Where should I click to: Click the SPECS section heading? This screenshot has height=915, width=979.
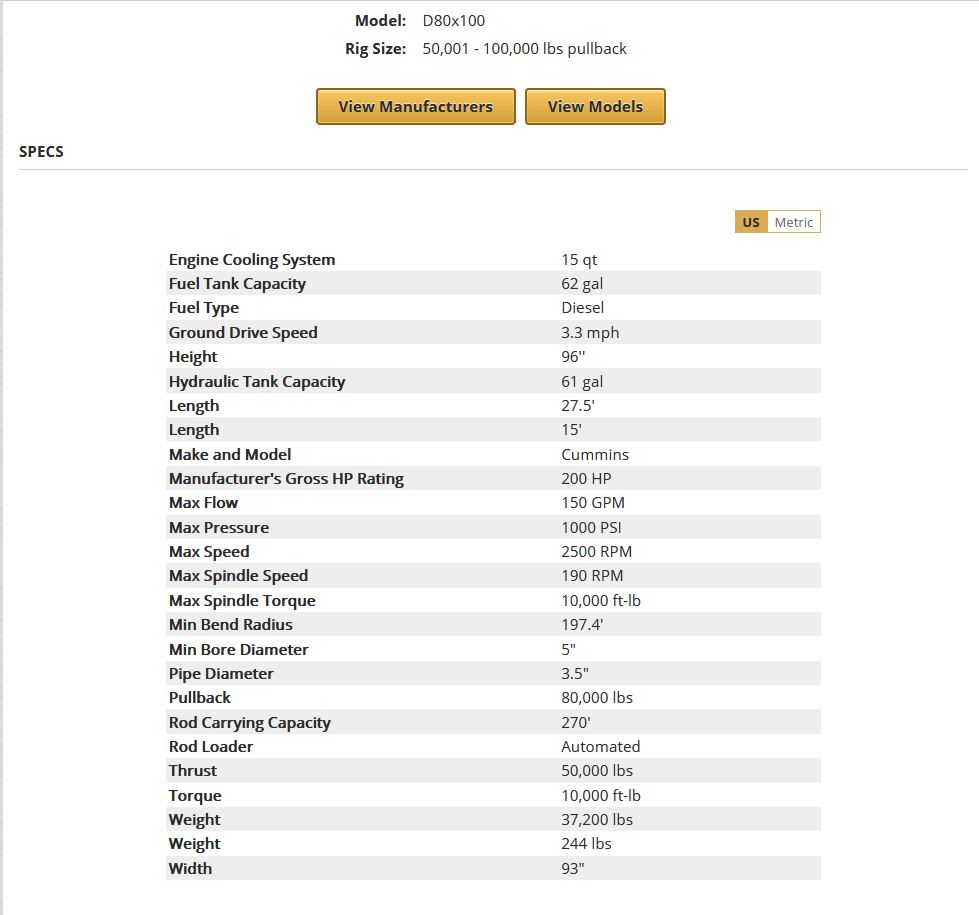point(41,152)
